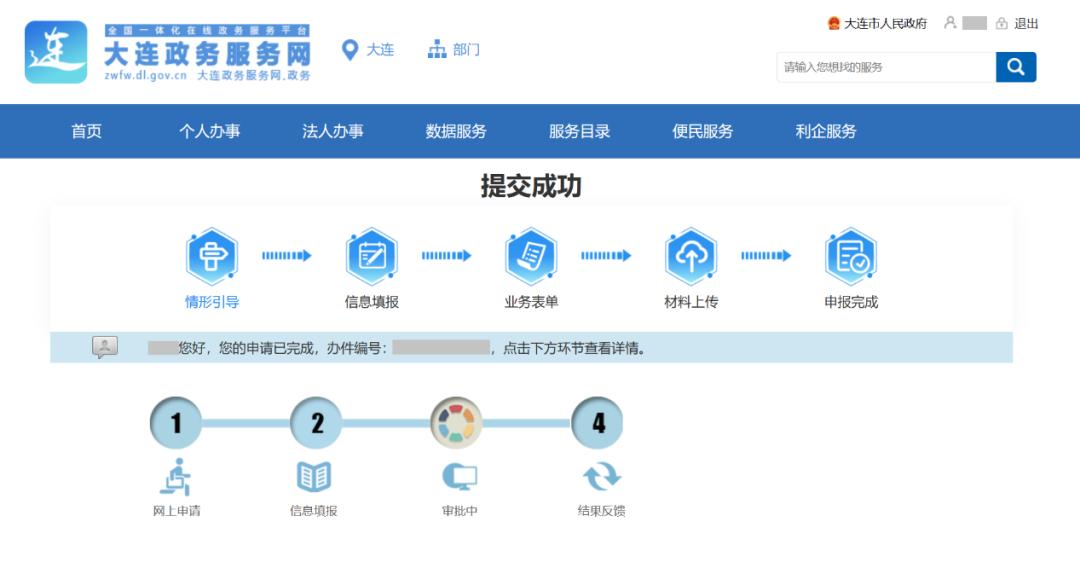Go to 首页 in navigation bar
Screen dimensions: 1080x568
click(x=87, y=131)
